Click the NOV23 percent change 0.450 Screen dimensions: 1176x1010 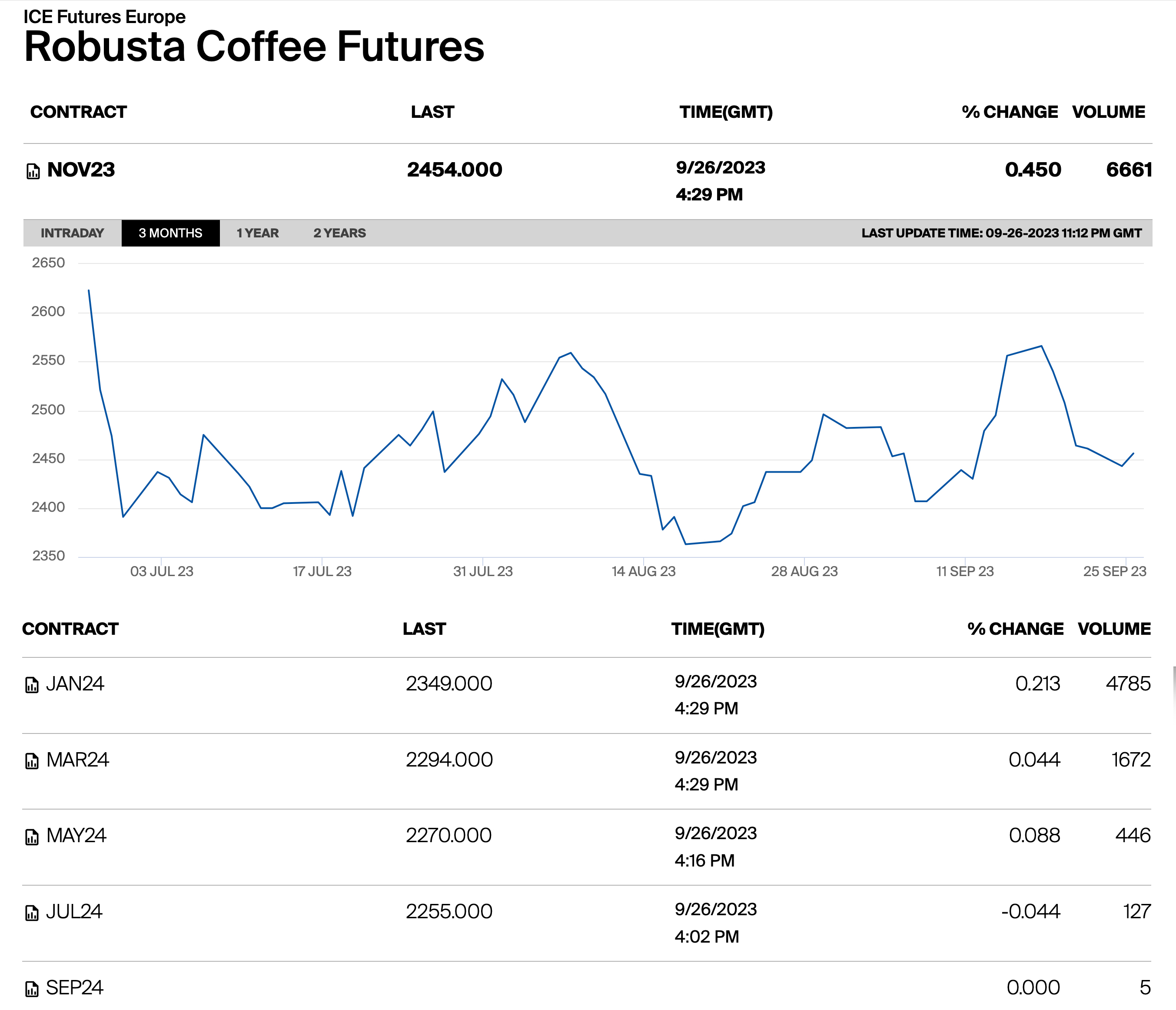coord(1033,170)
